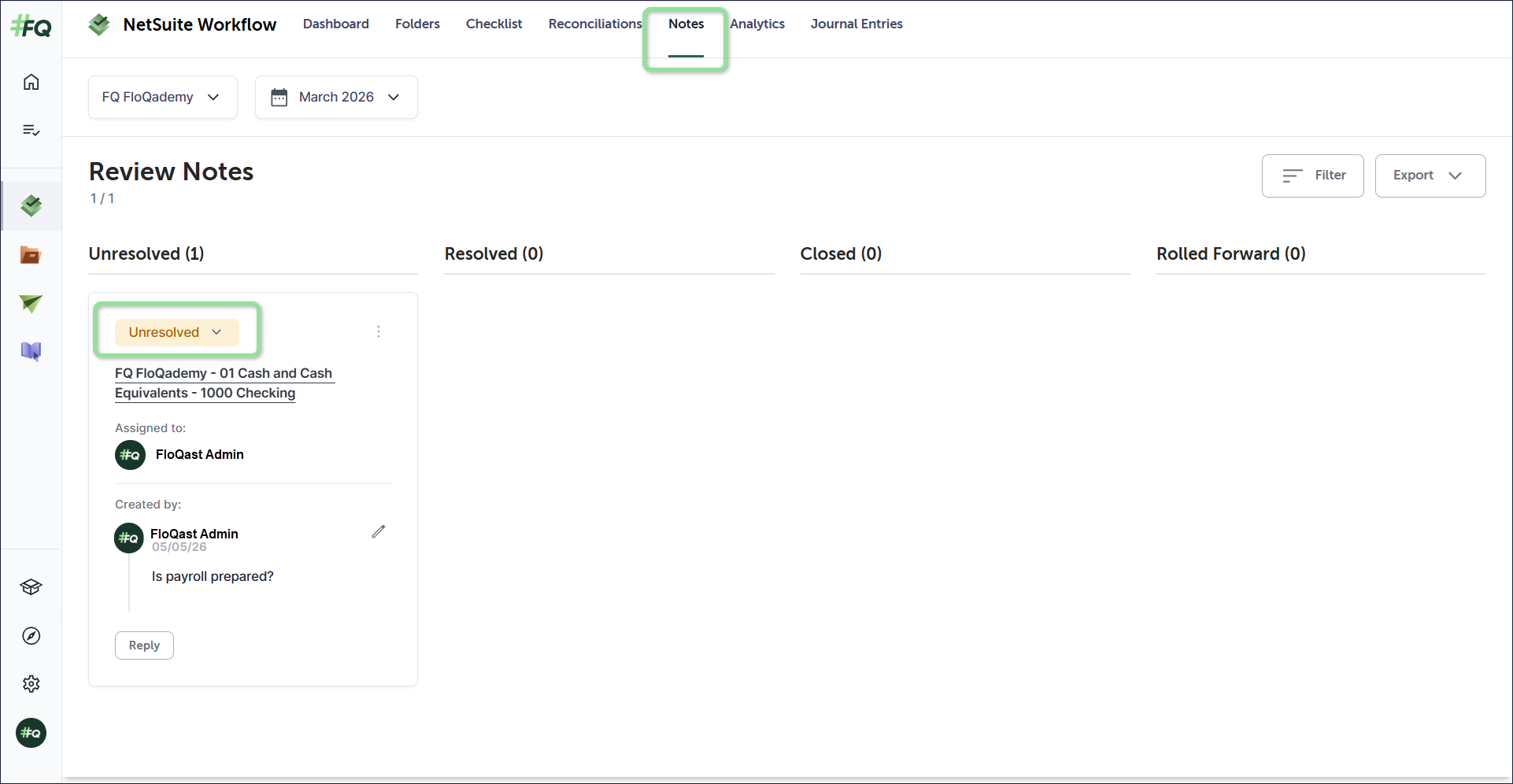The image size is (1513, 784).
Task: Open the three-dot menu on the note card
Action: (379, 331)
